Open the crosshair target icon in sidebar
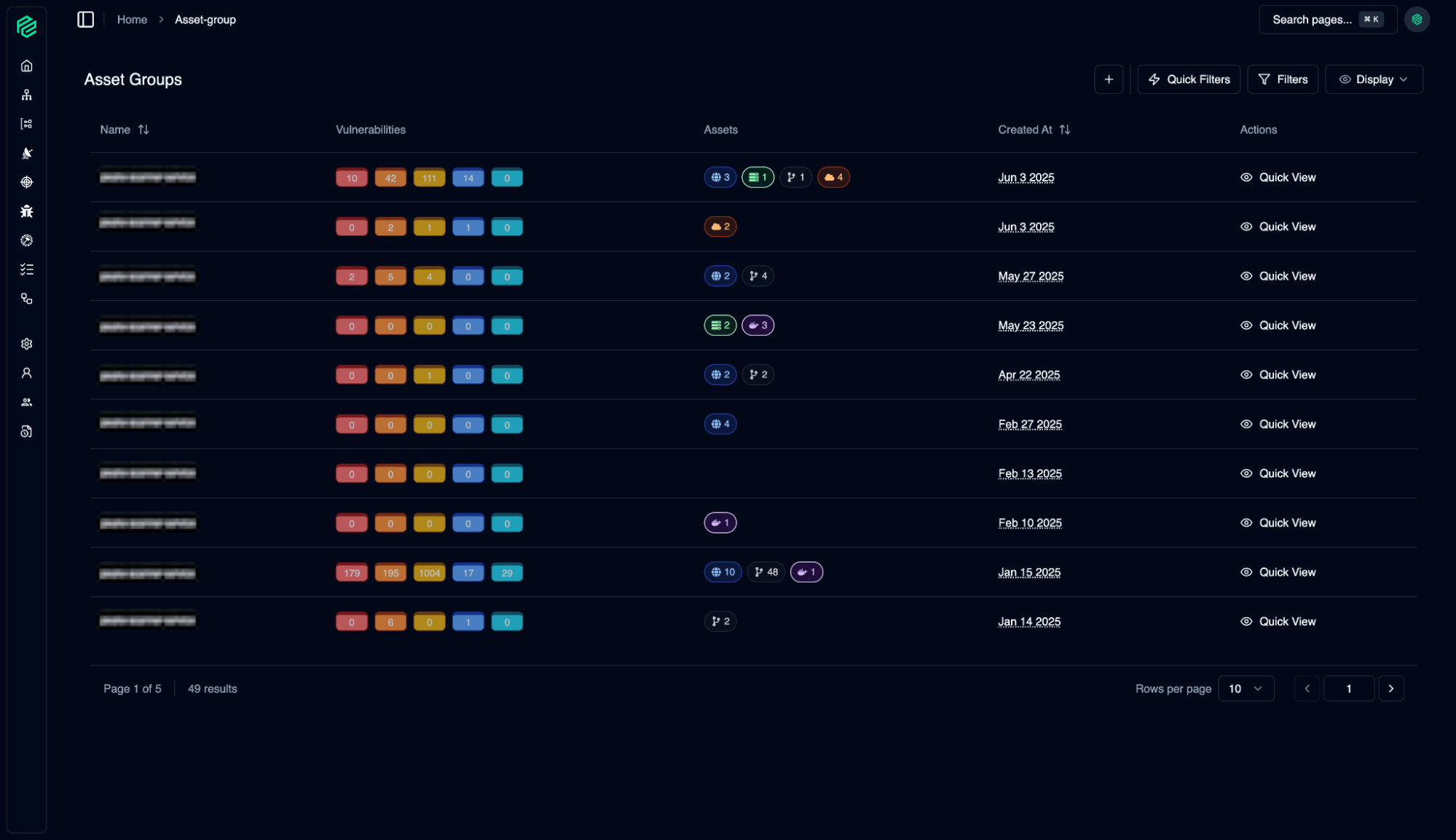 (27, 182)
